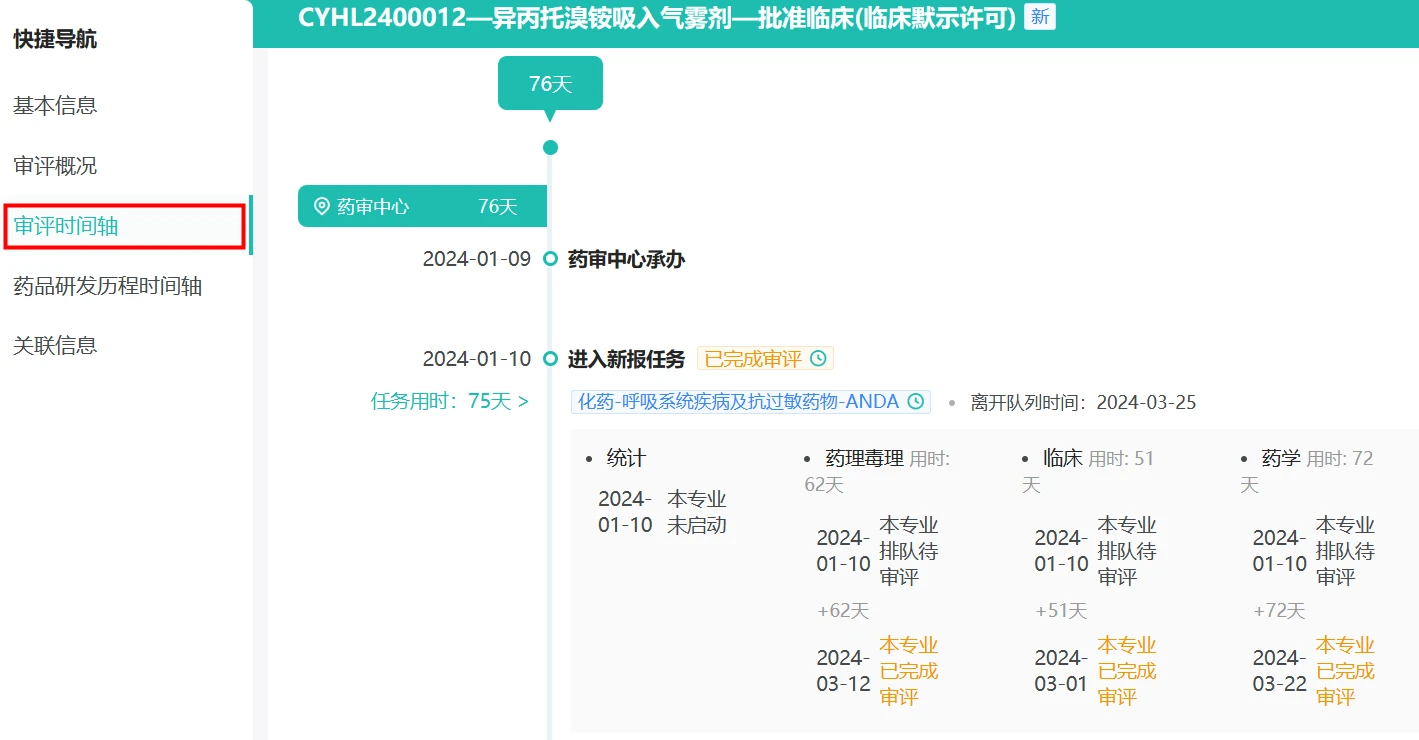Select timeline node for 2024-01-10 进入新报任务
The width and height of the screenshot is (1419, 740).
pos(550,358)
